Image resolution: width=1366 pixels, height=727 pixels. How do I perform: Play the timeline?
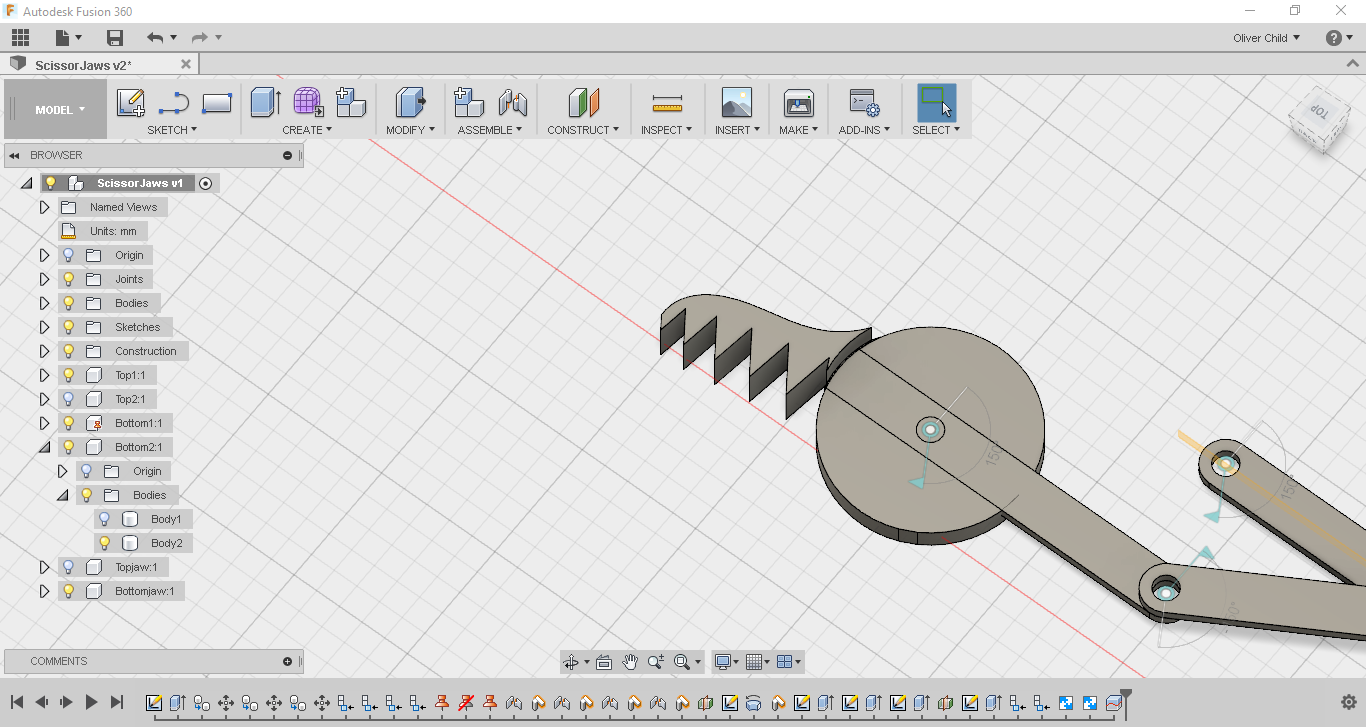pos(91,702)
